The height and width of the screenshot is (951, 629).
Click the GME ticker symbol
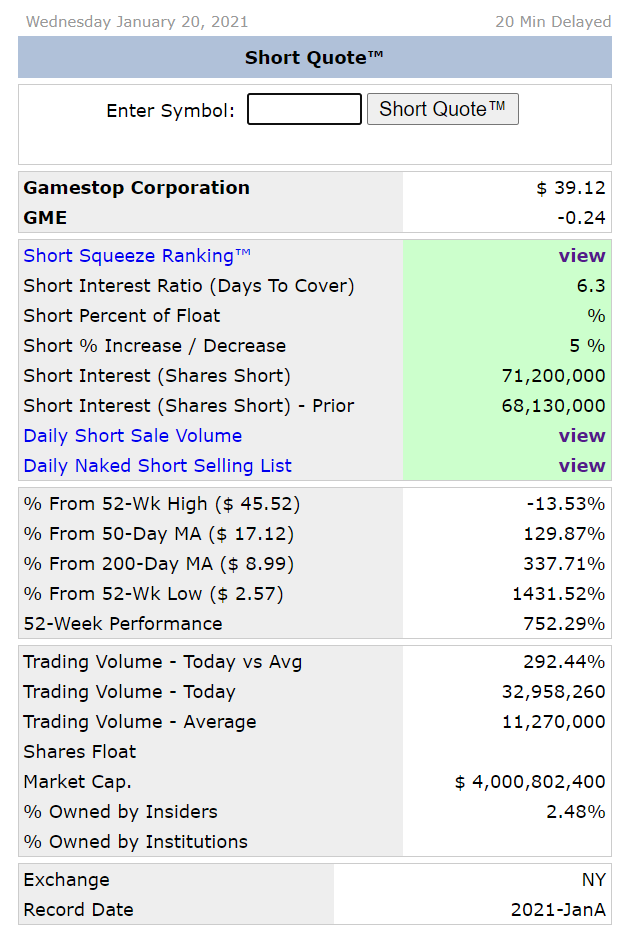[x=45, y=218]
